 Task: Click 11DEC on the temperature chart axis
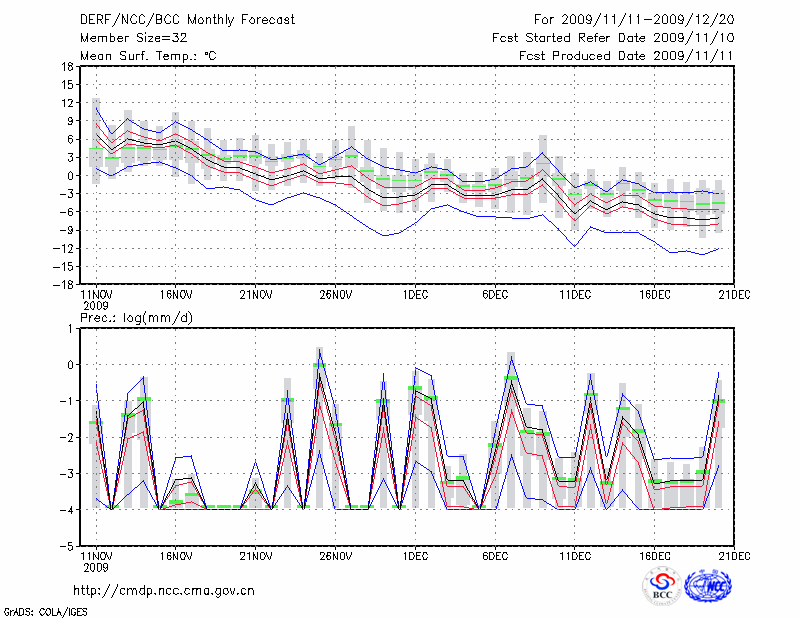click(575, 295)
